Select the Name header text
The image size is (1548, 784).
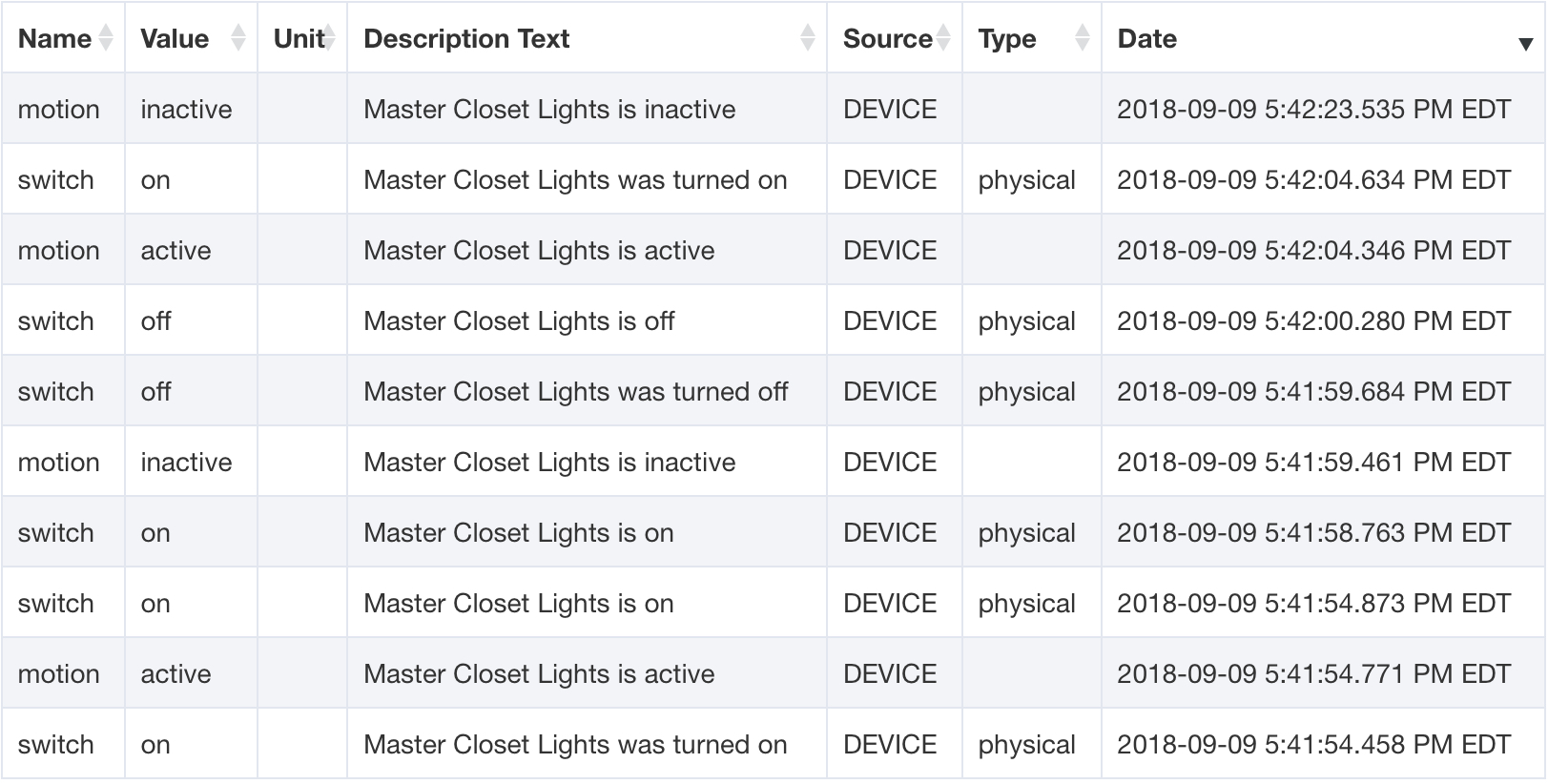54,39
